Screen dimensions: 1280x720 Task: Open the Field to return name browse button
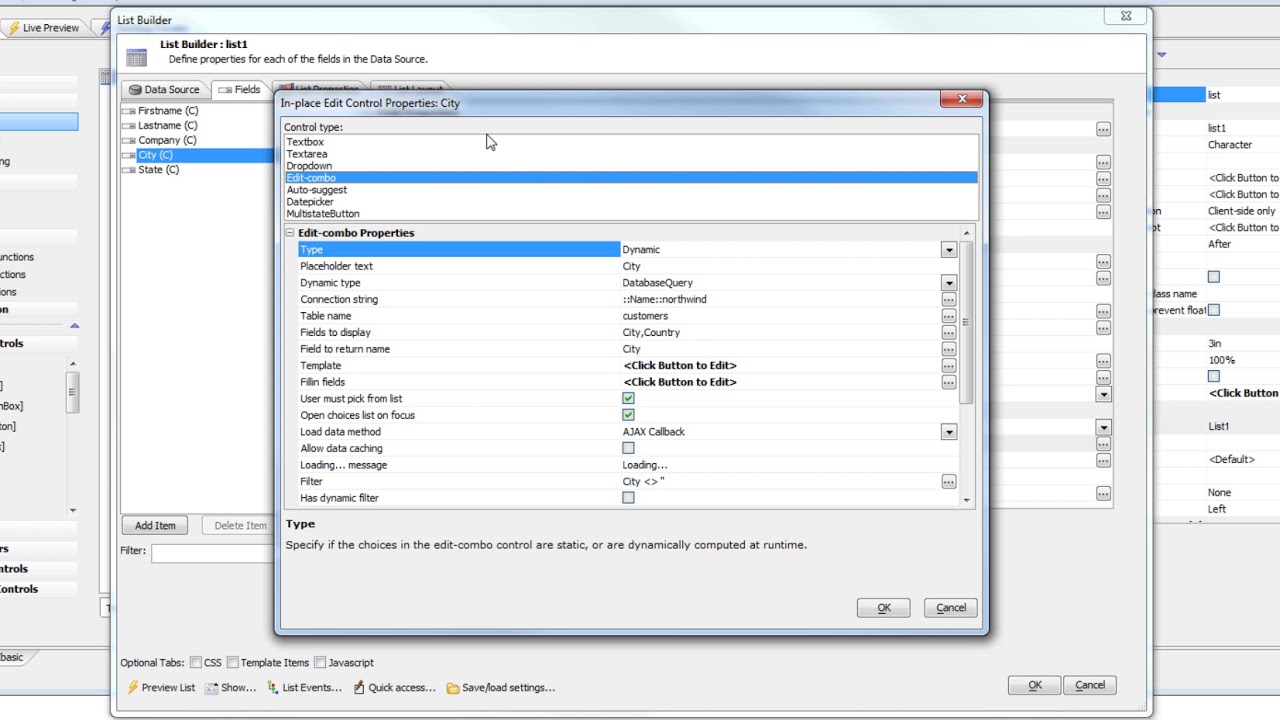(948, 349)
